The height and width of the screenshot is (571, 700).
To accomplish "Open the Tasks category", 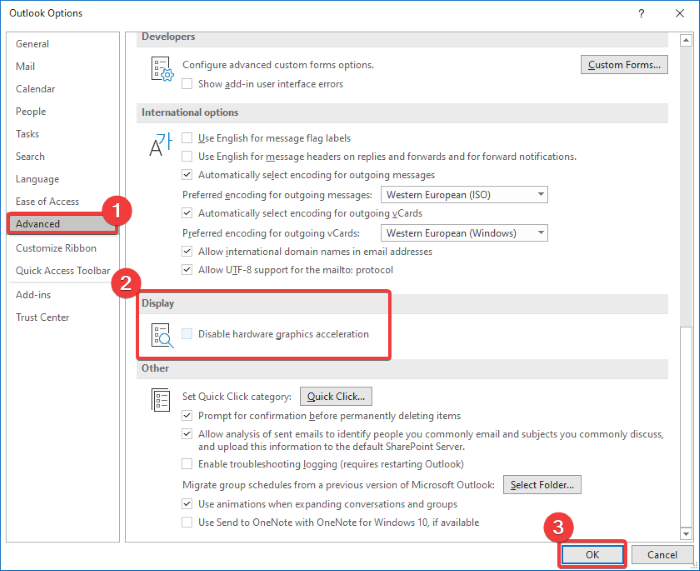I will (63, 134).
